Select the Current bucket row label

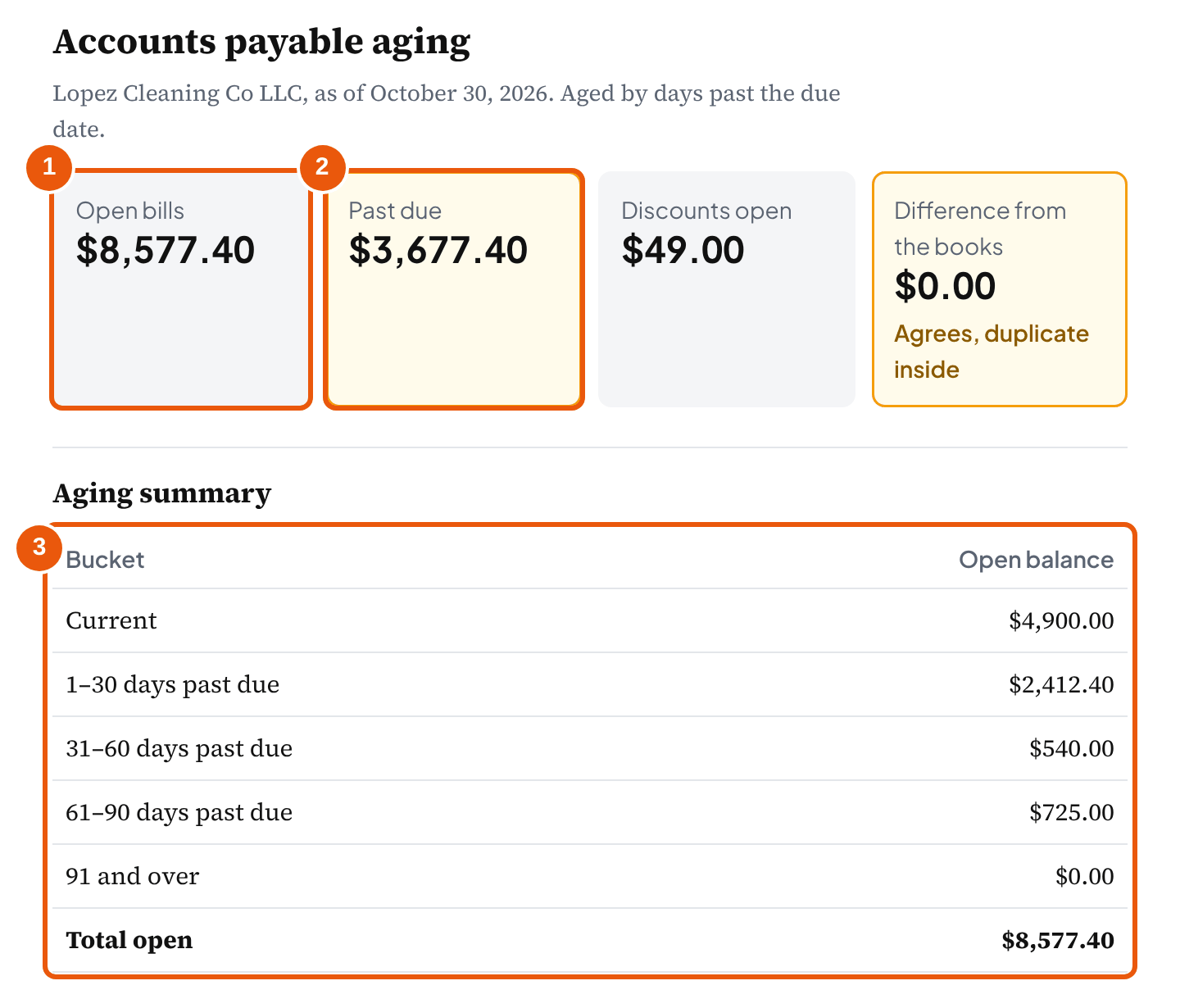(x=111, y=620)
